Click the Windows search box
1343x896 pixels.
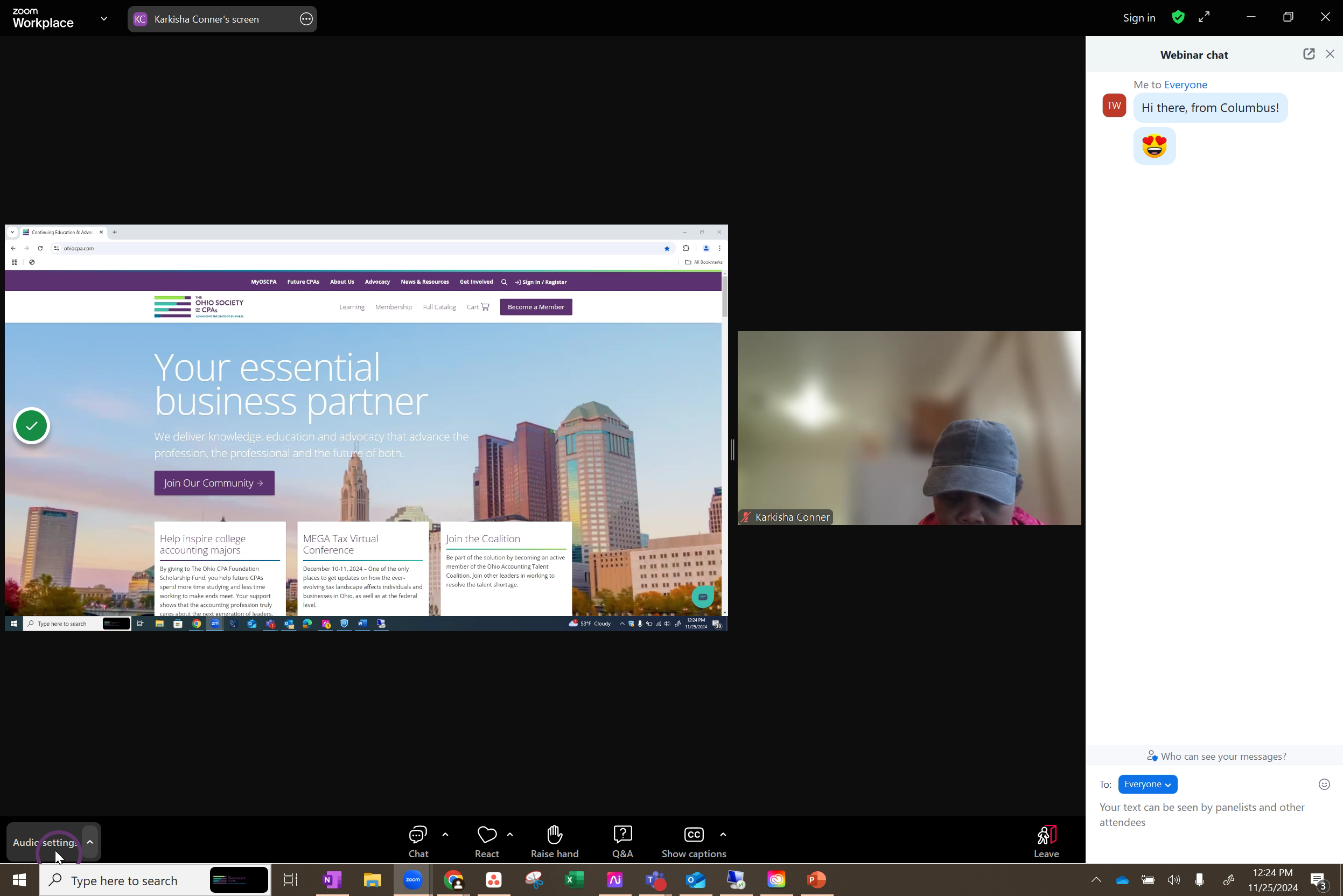point(155,880)
